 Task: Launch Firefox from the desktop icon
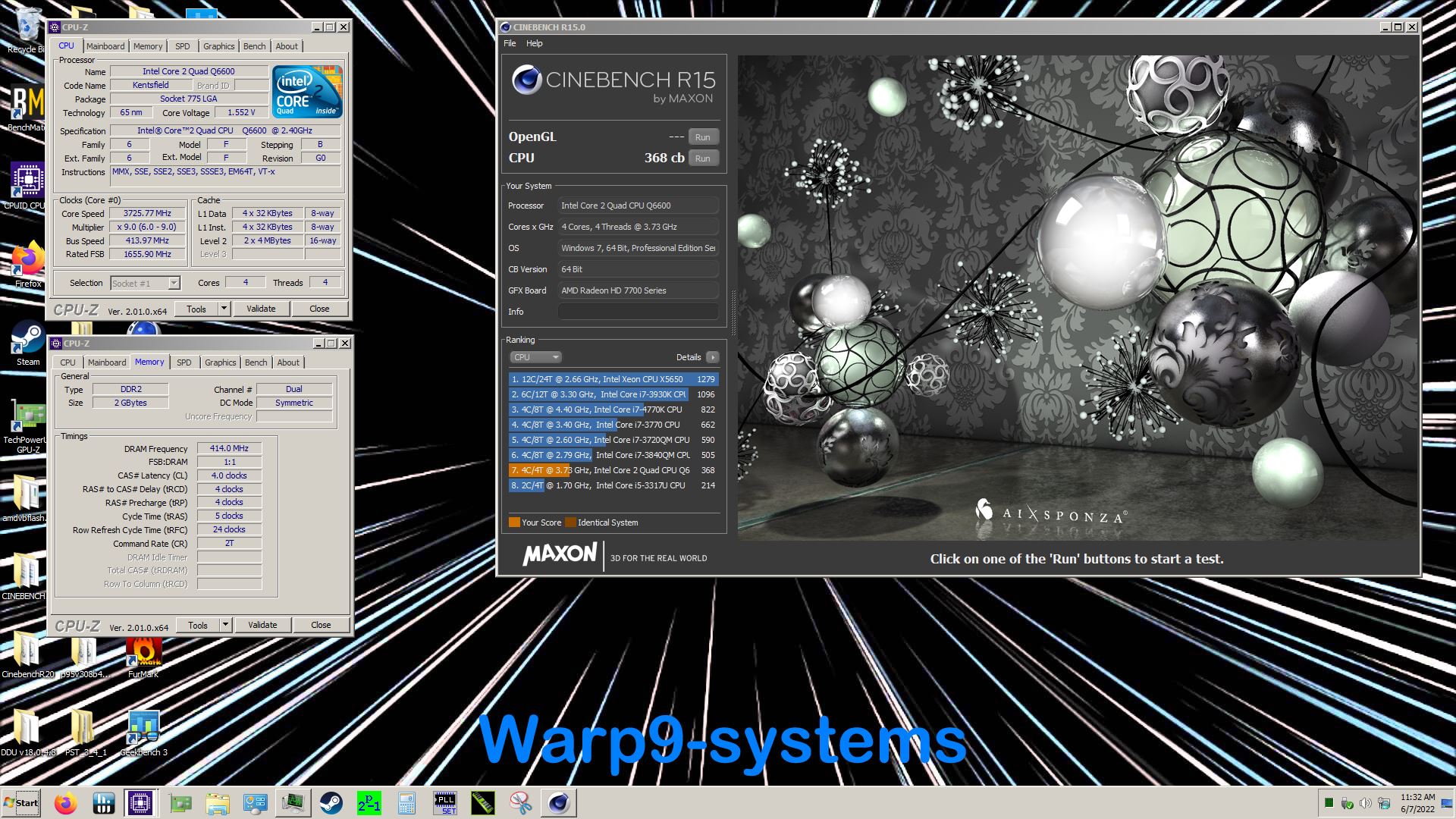tap(27, 265)
